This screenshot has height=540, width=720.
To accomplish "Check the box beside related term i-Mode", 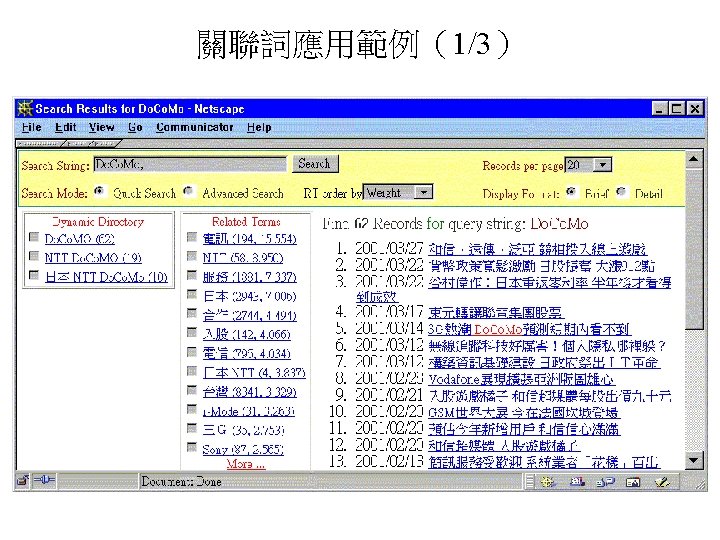I will coord(192,409).
